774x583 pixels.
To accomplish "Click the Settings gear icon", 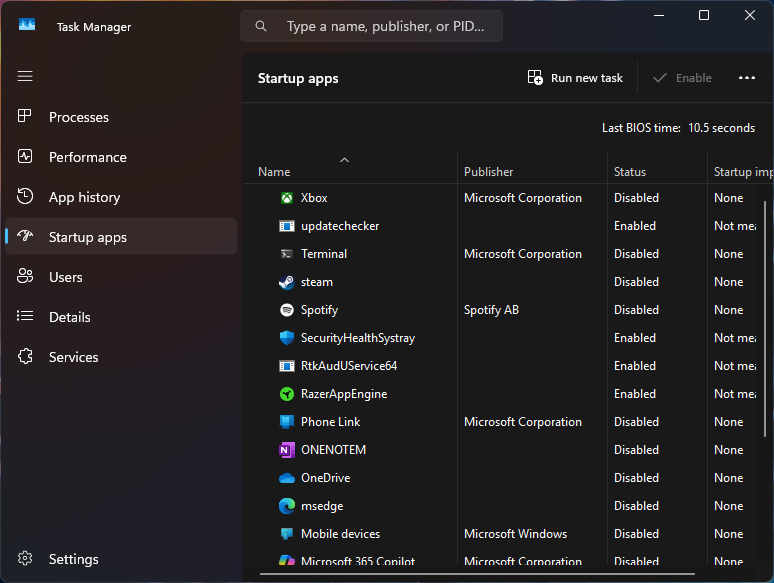I will [25, 558].
